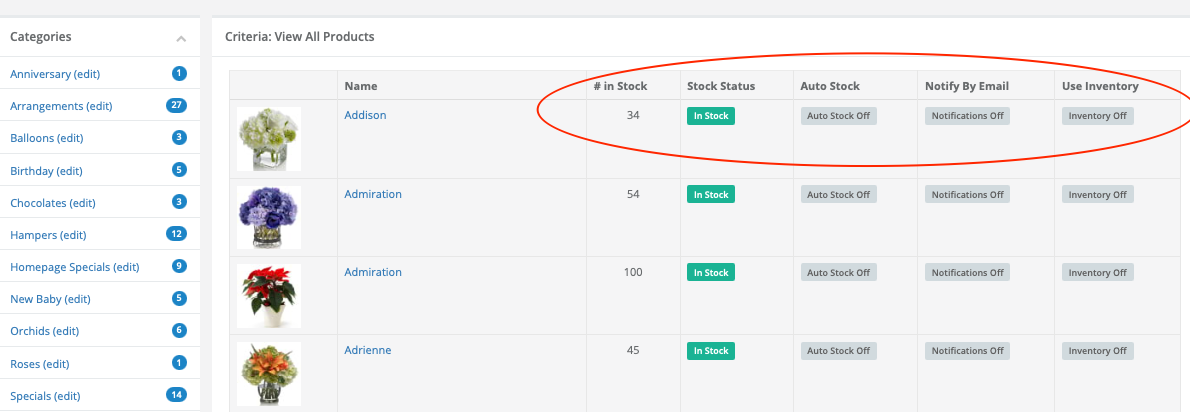This screenshot has height=412, width=1190.
Task: Click the Stock Status column header
Action: point(721,86)
